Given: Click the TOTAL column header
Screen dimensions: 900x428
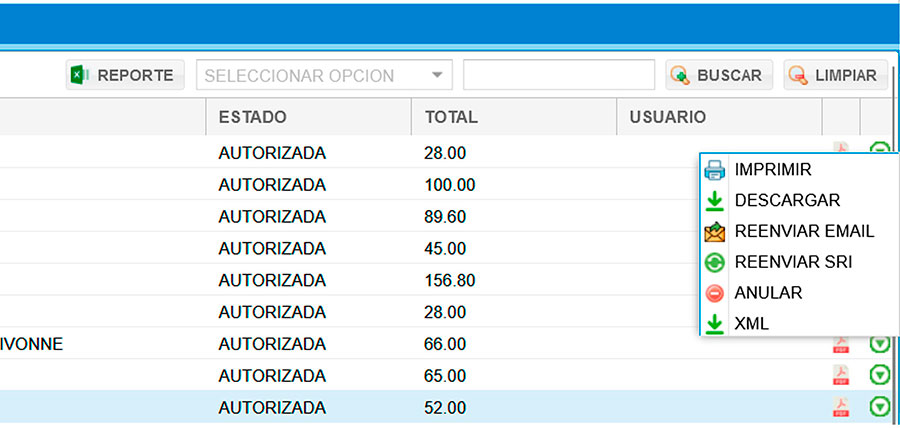Looking at the screenshot, I should click(x=451, y=117).
